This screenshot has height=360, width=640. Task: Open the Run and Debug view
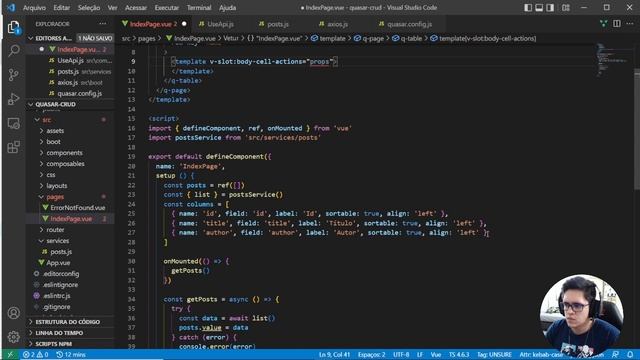13,99
